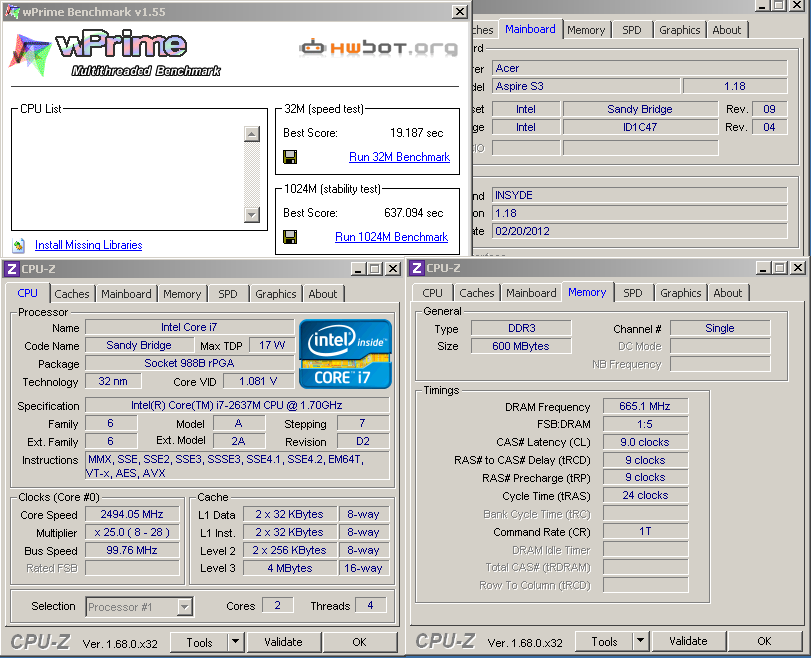Click the Specification i7-2637M CPU field
The image size is (811, 658).
click(x=237, y=405)
